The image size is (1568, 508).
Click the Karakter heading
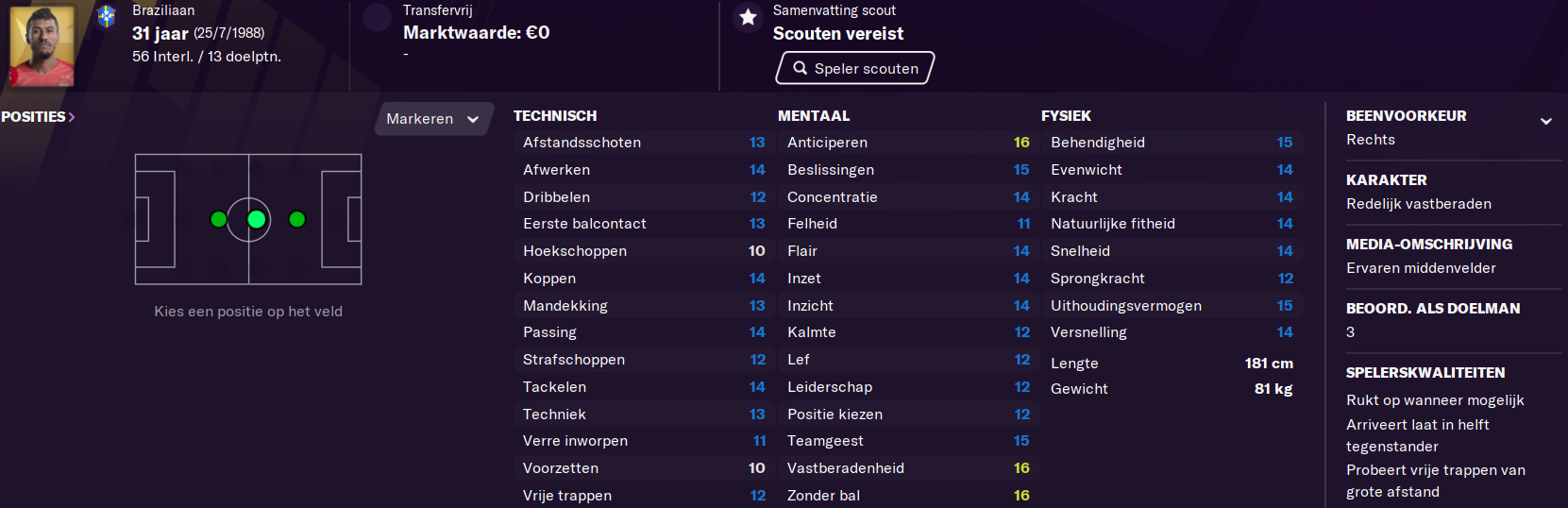tap(1386, 179)
